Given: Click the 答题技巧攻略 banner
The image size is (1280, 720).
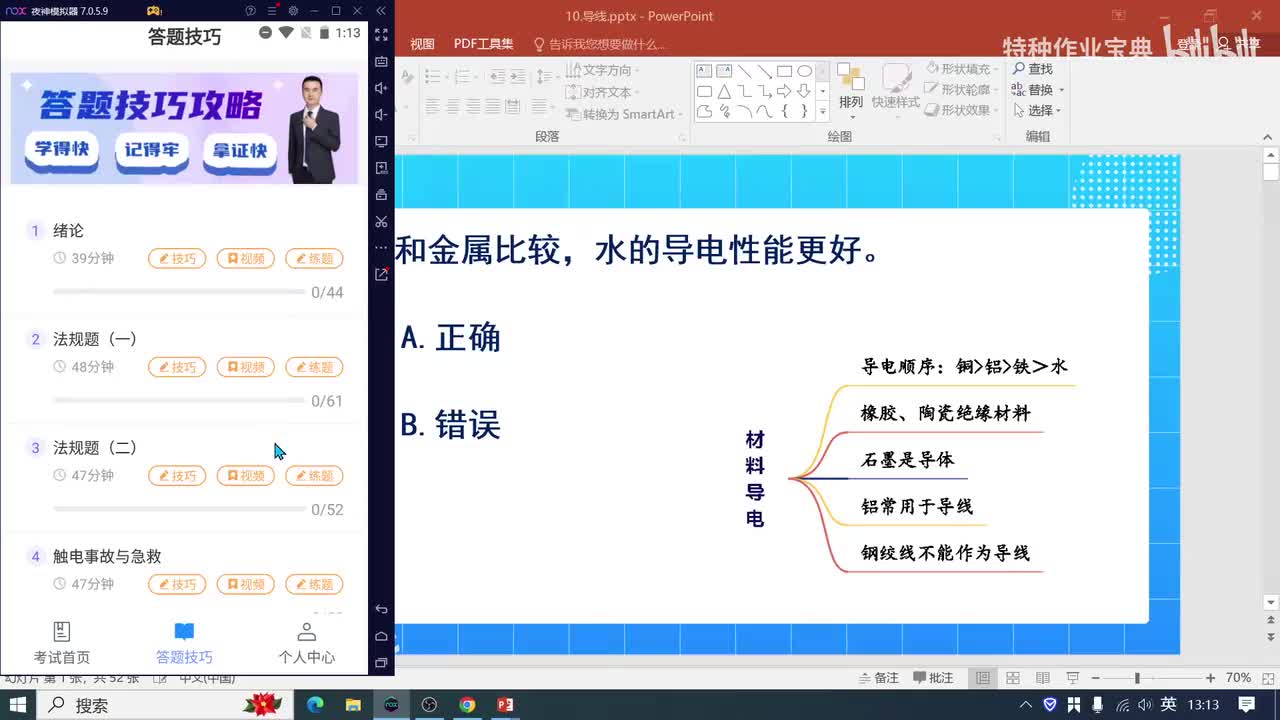Looking at the screenshot, I should [x=184, y=128].
